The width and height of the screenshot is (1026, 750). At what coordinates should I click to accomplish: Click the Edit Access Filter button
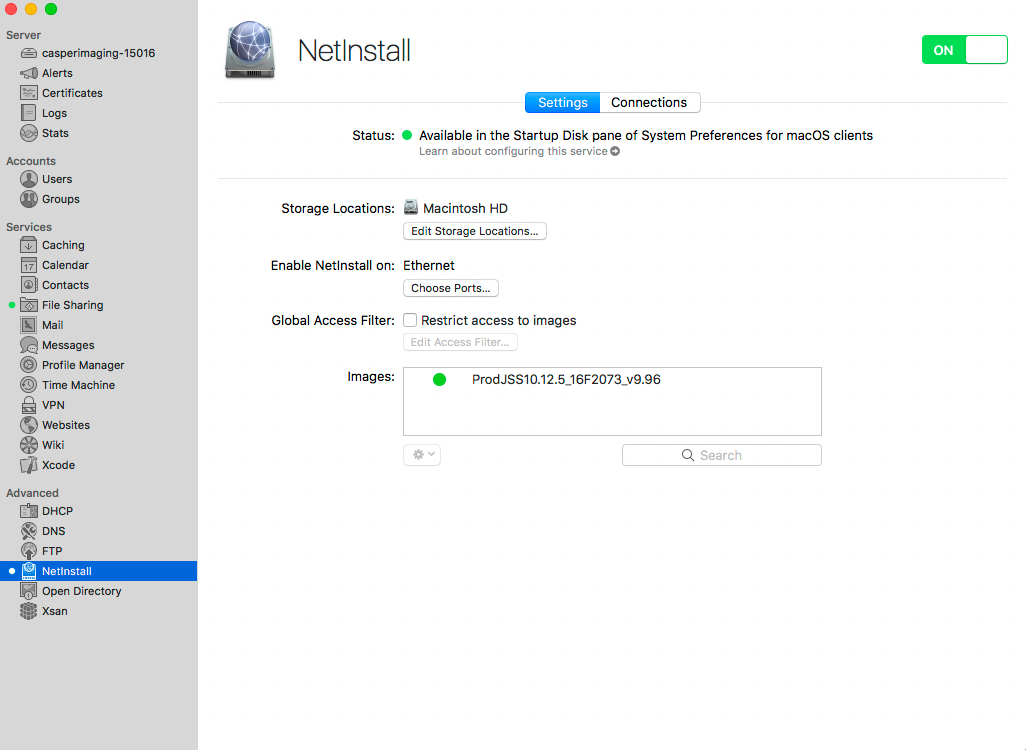click(460, 342)
